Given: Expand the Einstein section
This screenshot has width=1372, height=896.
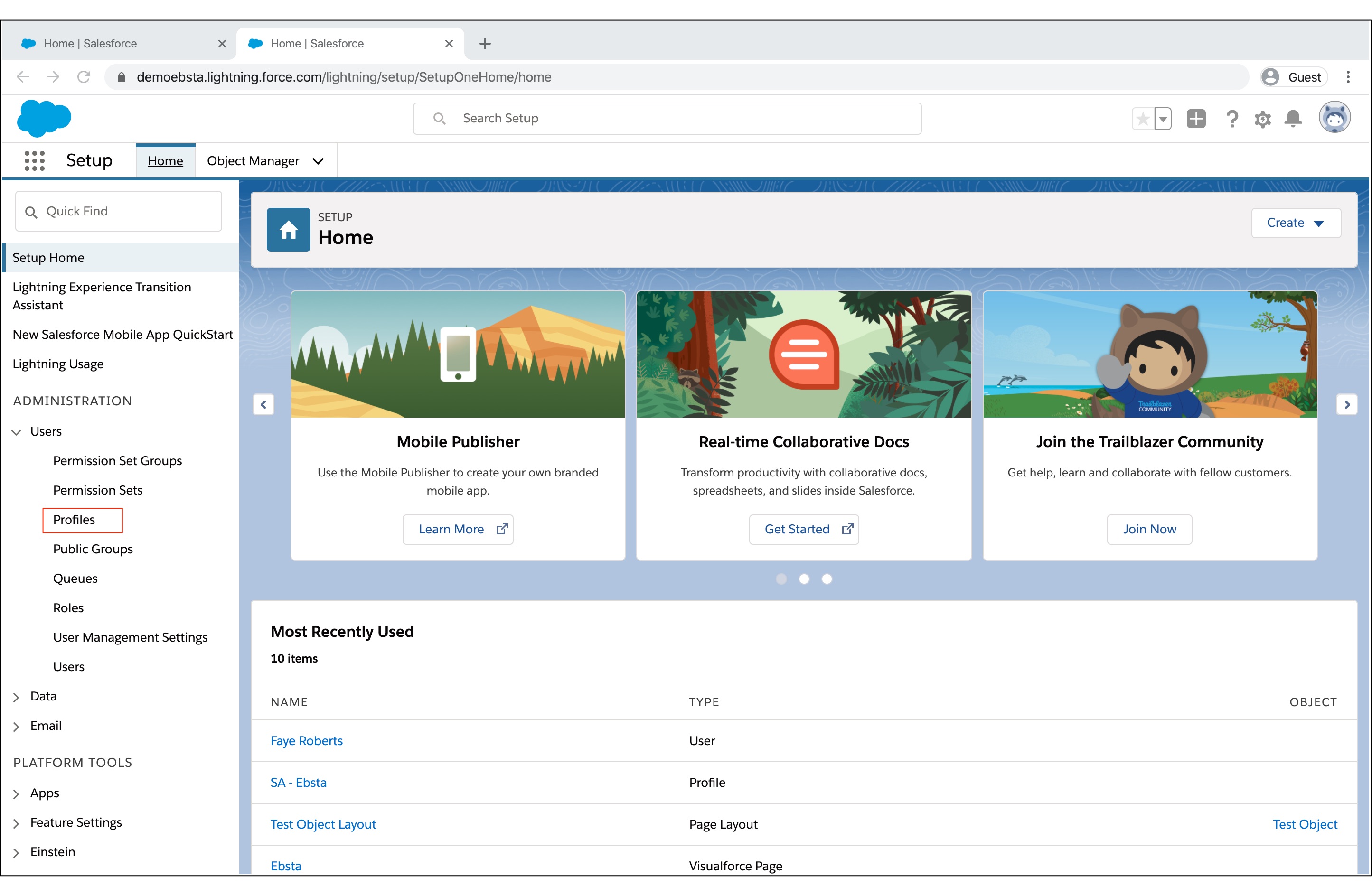Looking at the screenshot, I should click(16, 853).
